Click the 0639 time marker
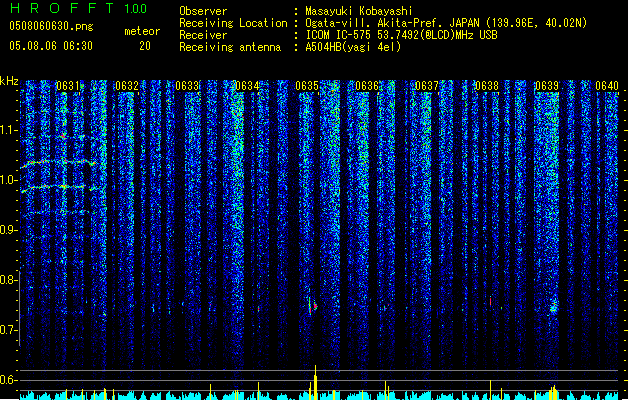This screenshot has height=400, width=629. coord(547,86)
